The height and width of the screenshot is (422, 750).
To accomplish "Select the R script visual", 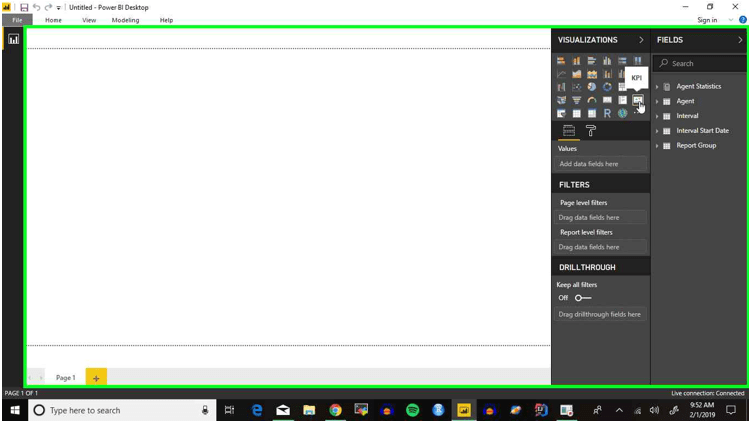I will tap(607, 113).
